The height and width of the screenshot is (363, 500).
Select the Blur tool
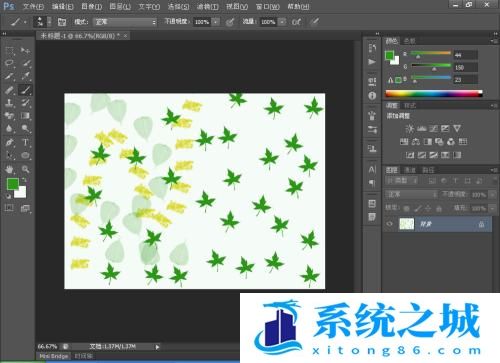coord(10,129)
